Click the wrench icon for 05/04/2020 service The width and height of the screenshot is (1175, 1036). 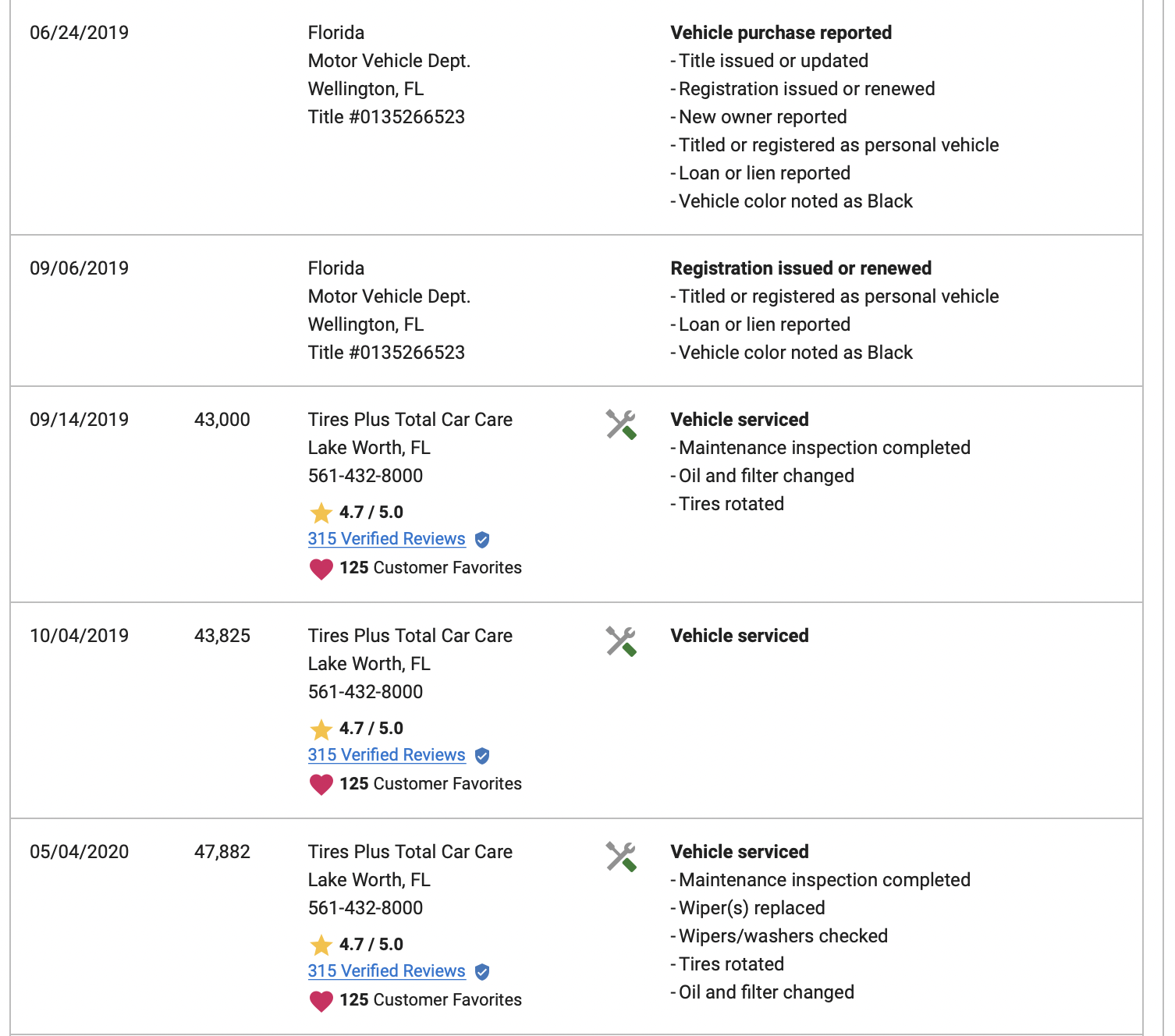pos(621,857)
